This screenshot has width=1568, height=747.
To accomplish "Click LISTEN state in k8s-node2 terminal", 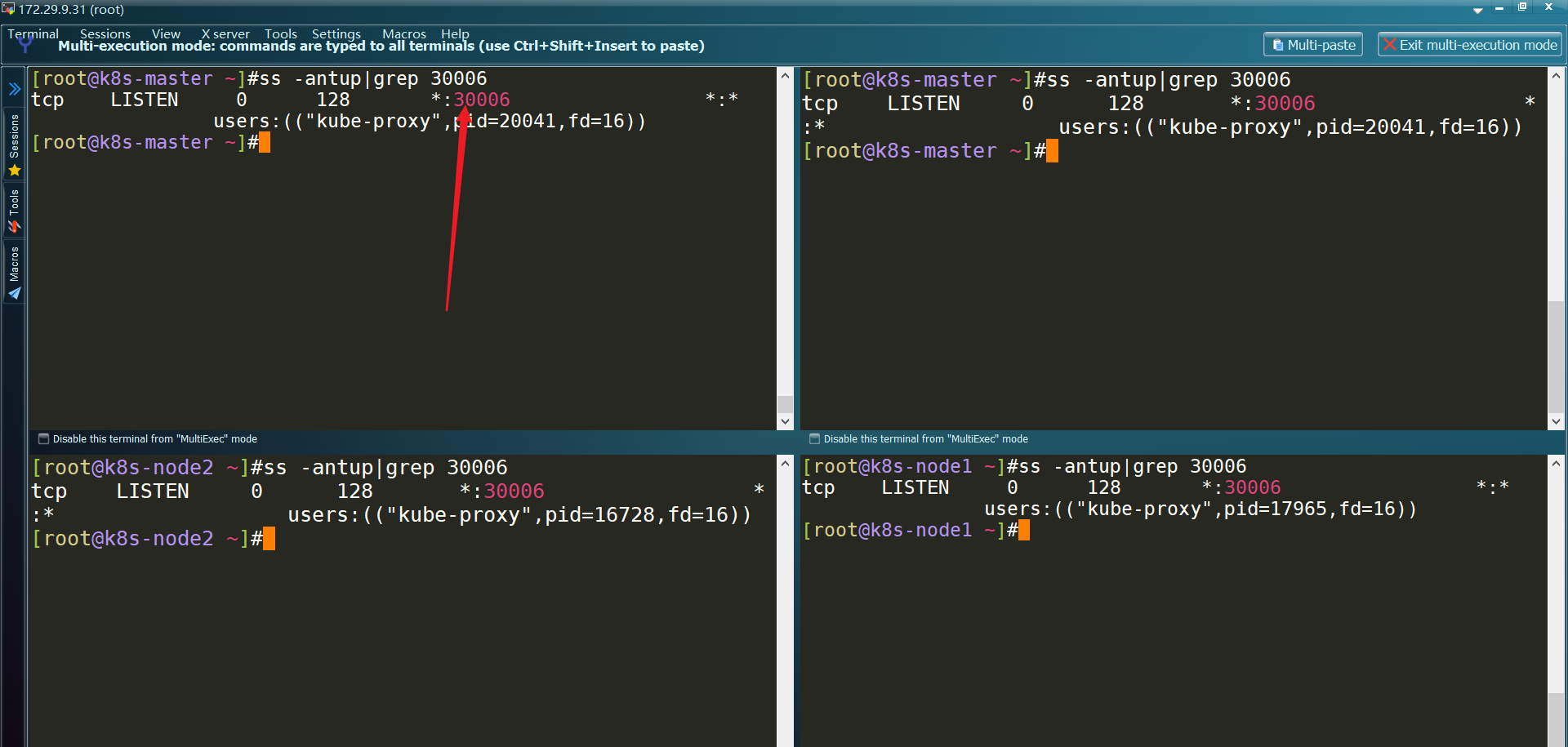I will (153, 491).
